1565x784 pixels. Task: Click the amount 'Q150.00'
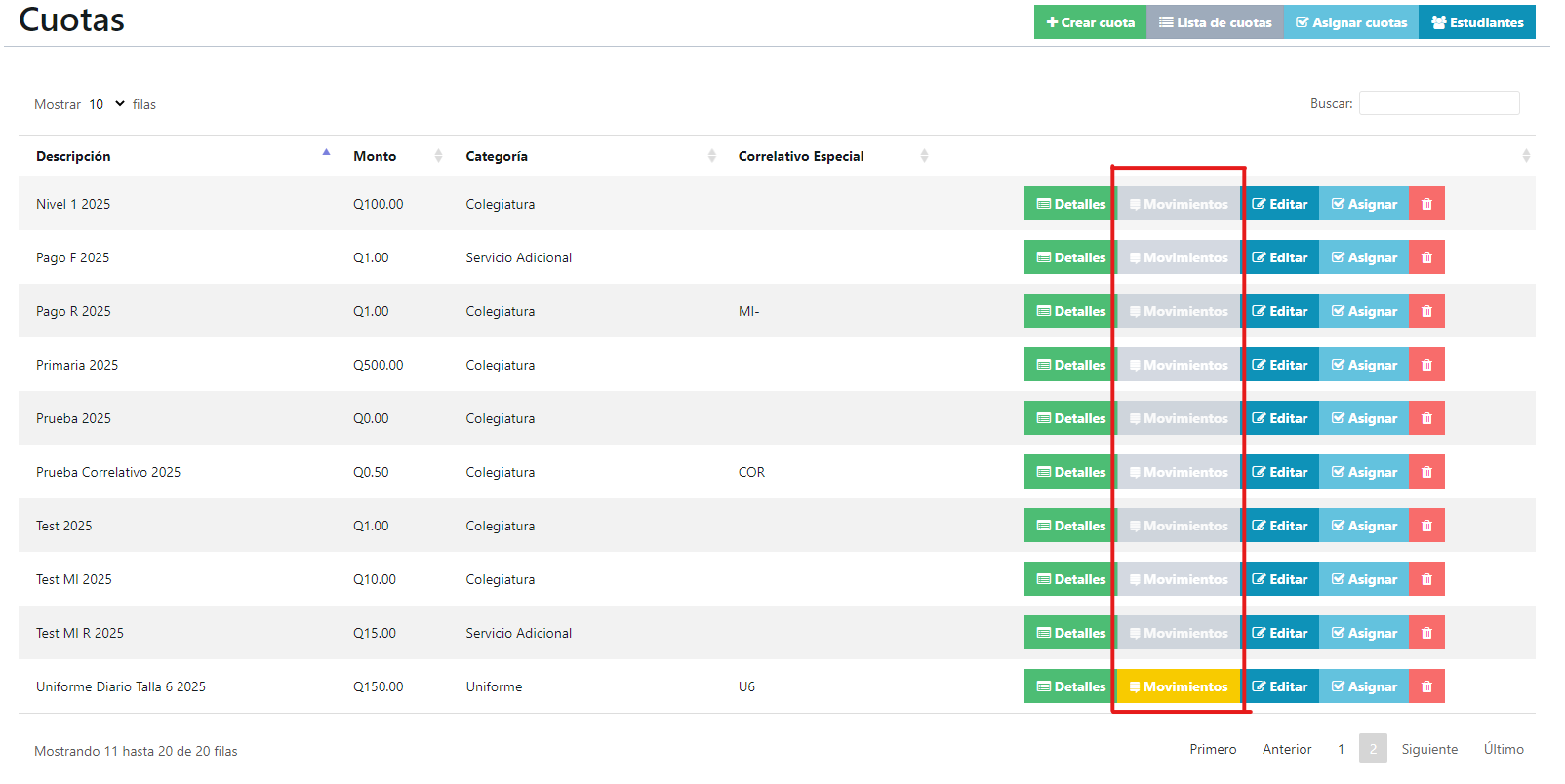point(378,686)
